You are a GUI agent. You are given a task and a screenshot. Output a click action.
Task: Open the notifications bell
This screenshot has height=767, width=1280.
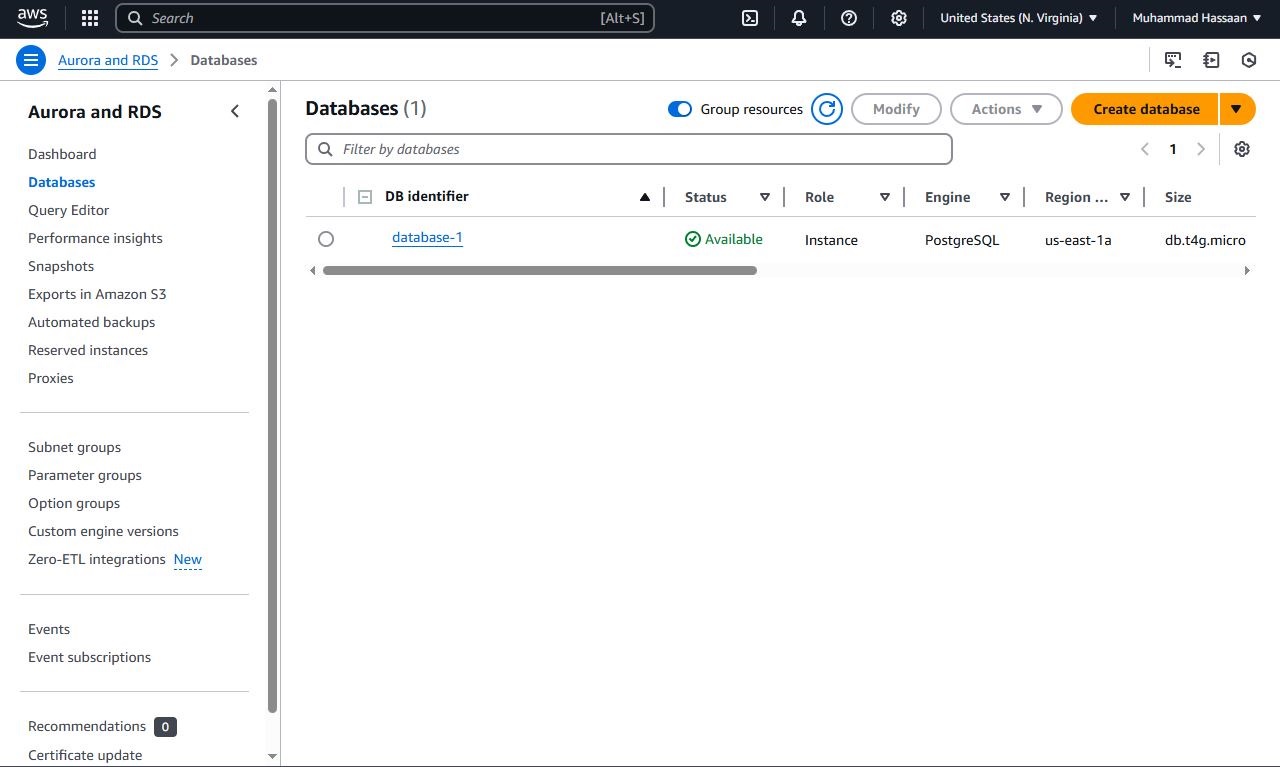(799, 18)
